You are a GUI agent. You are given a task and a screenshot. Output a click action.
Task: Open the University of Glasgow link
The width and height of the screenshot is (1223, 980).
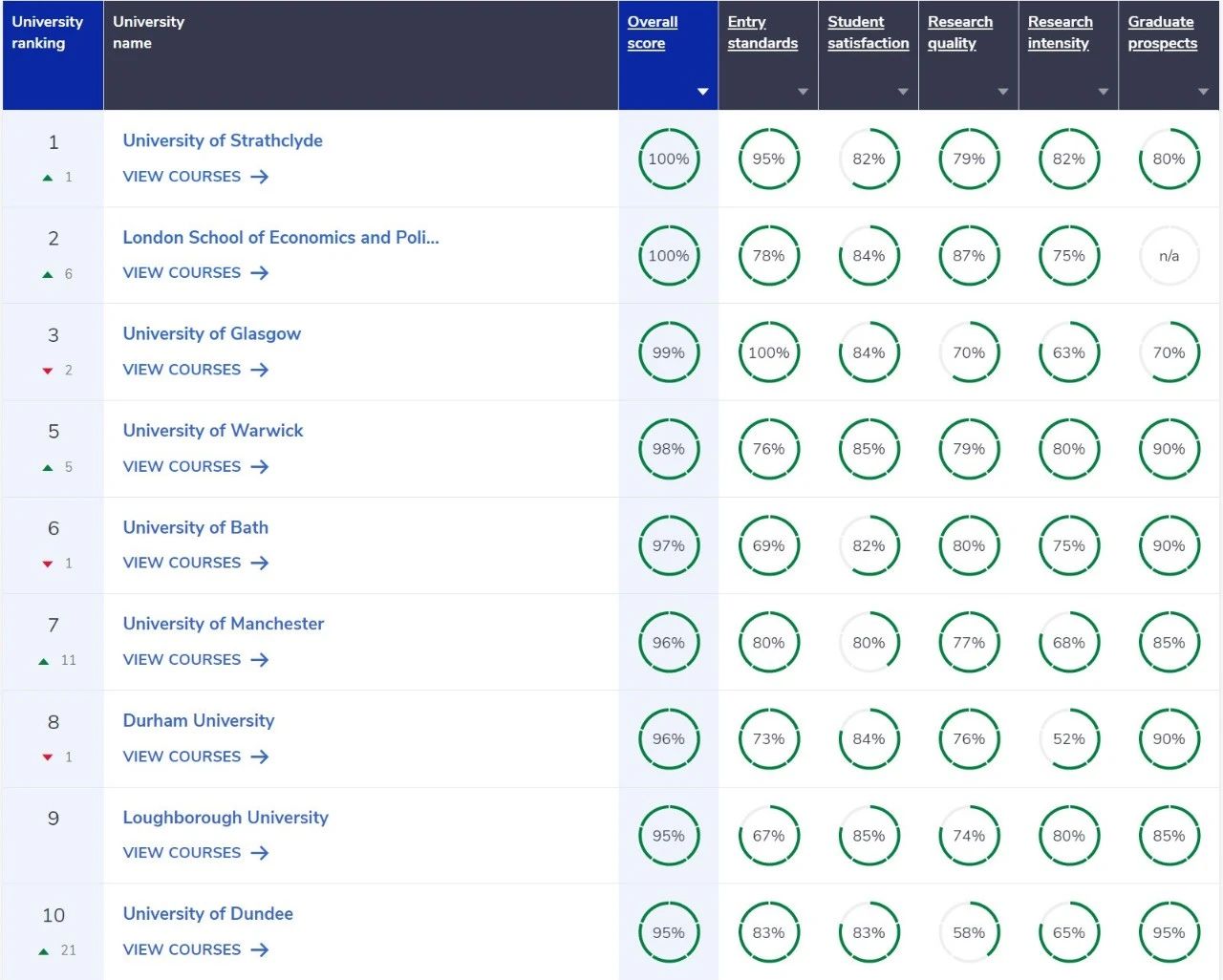coord(211,333)
